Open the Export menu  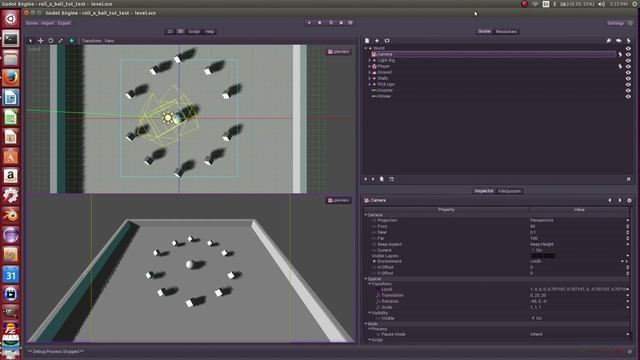(64, 23)
